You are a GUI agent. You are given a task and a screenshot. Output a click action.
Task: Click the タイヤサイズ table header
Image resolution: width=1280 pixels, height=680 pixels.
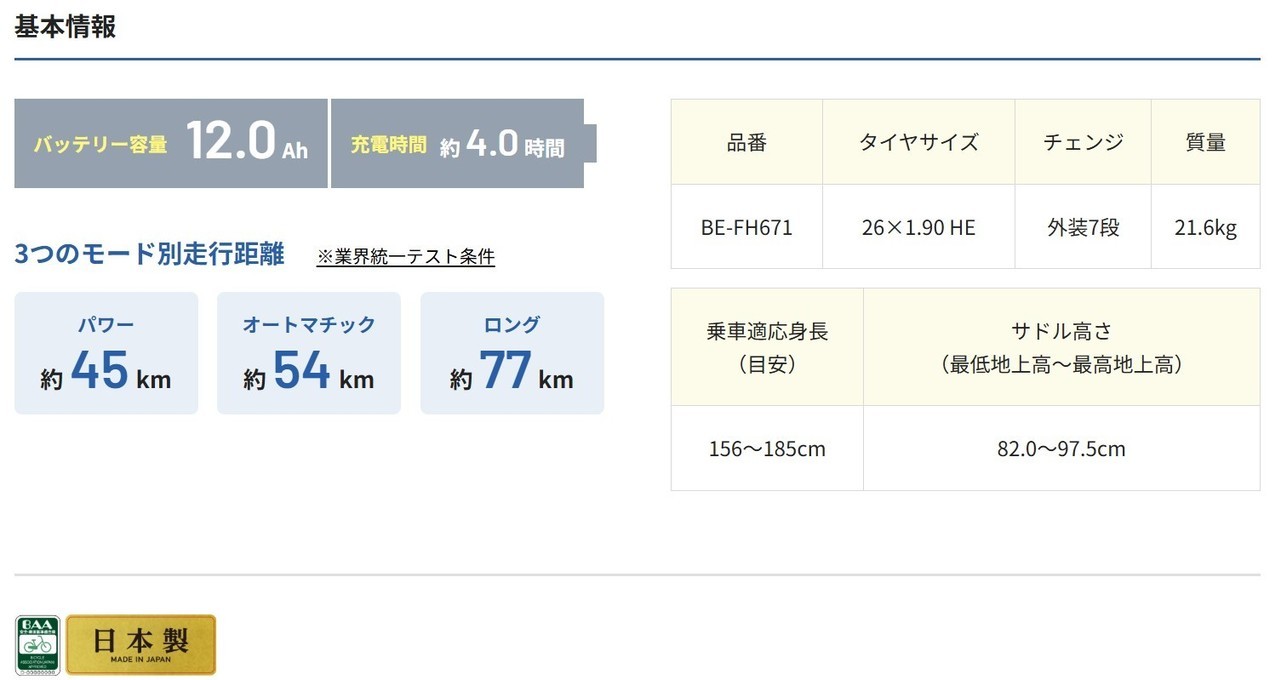[x=918, y=142]
